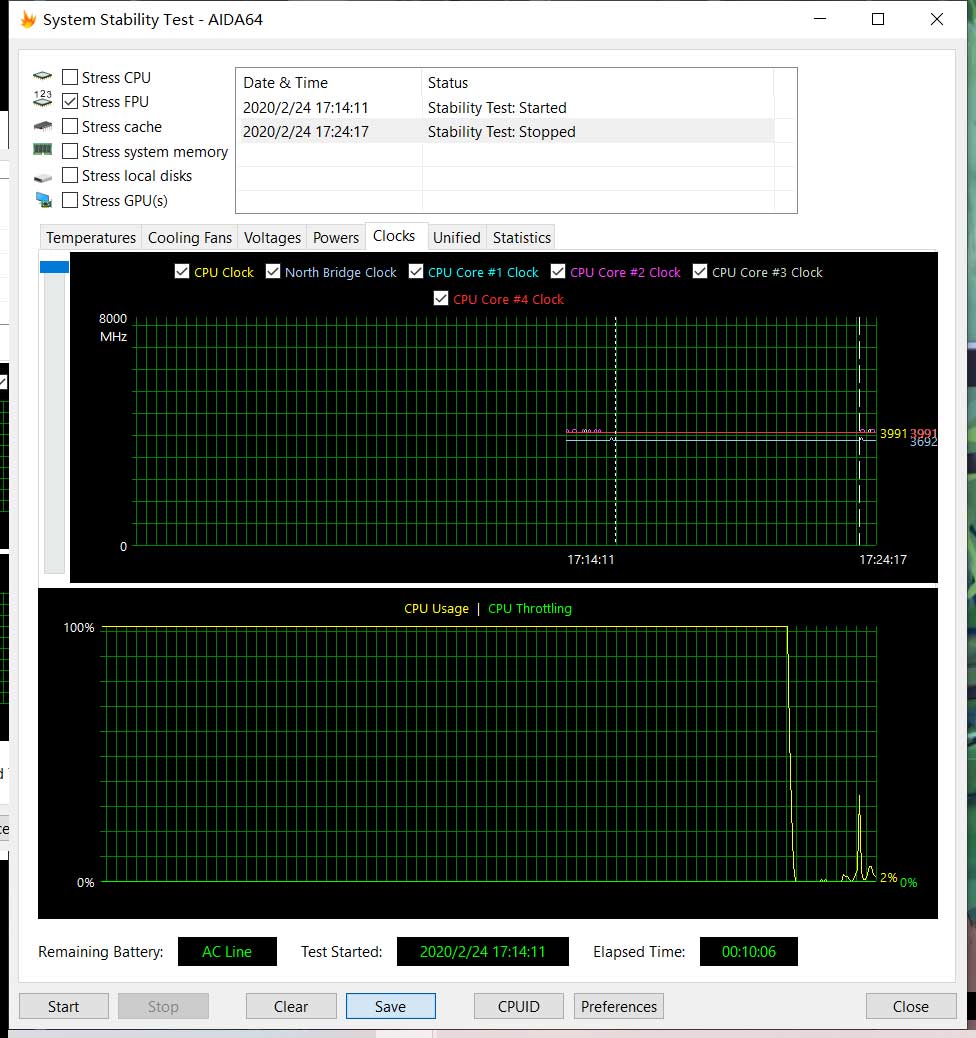This screenshot has width=976, height=1038.
Task: Enable the Stress cache checkbox
Action: pos(70,126)
